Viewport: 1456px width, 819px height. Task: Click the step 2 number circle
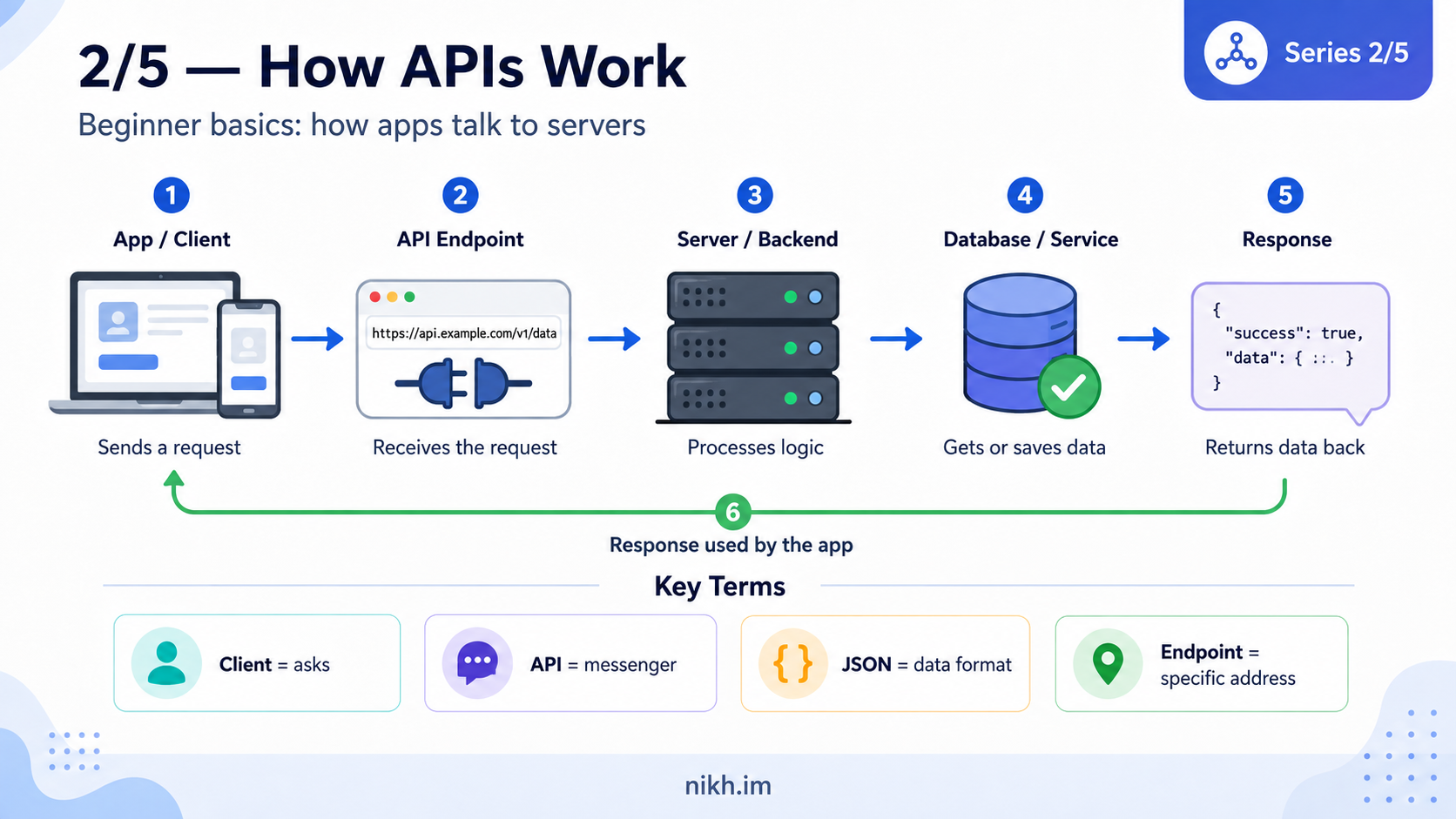(x=461, y=195)
